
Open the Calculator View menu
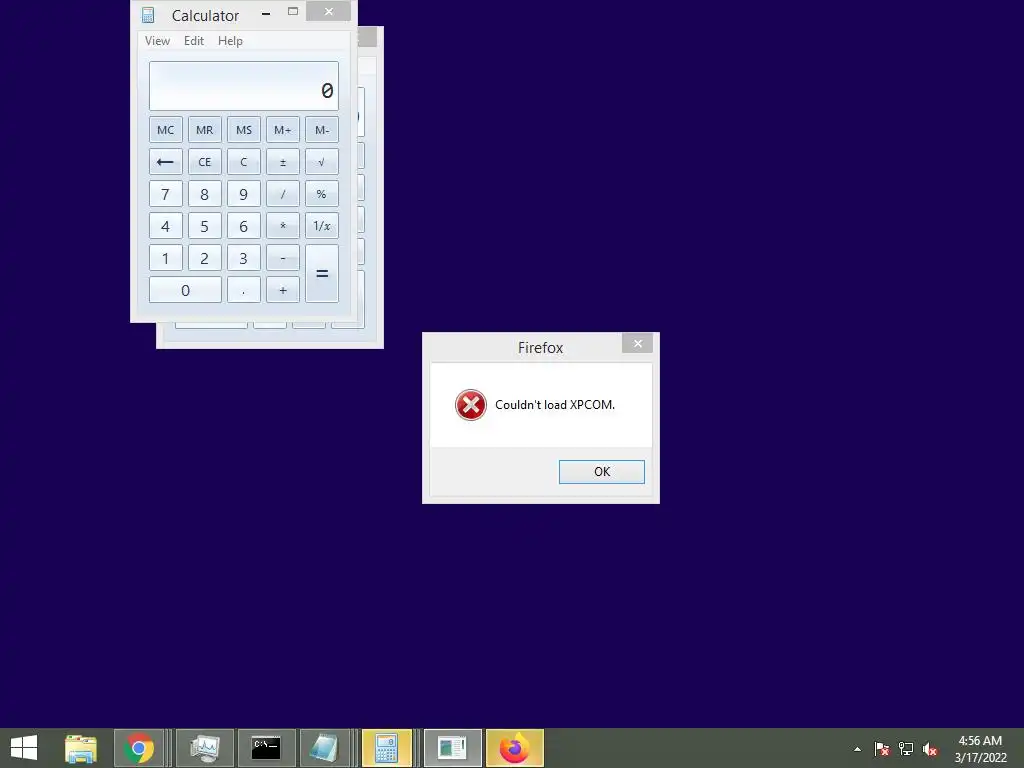(157, 40)
